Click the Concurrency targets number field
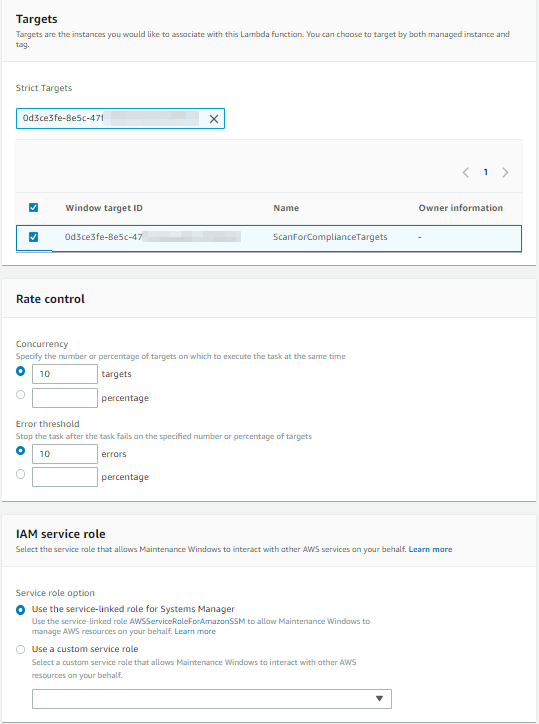The height and width of the screenshot is (724, 539). (x=65, y=374)
